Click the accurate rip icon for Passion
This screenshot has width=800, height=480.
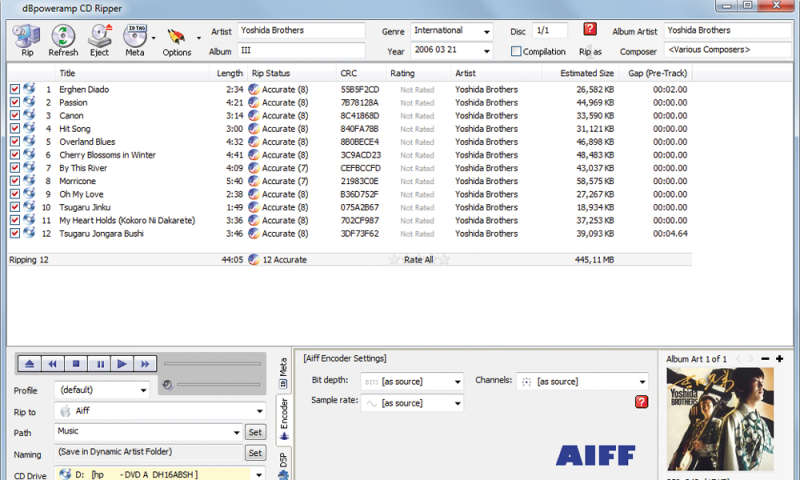pyautogui.click(x=254, y=103)
